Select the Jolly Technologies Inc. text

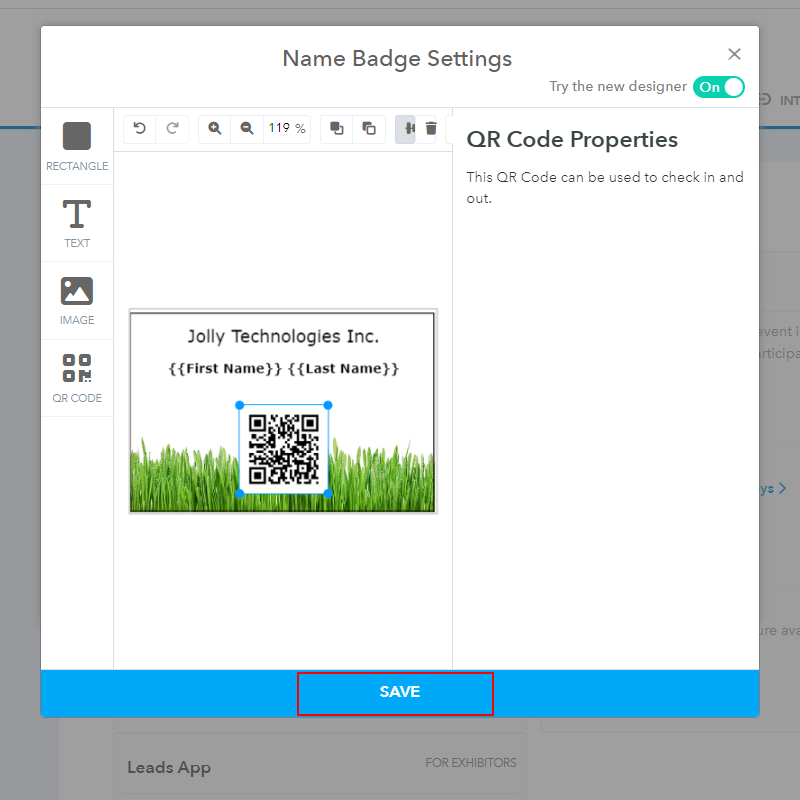pyautogui.click(x=283, y=337)
